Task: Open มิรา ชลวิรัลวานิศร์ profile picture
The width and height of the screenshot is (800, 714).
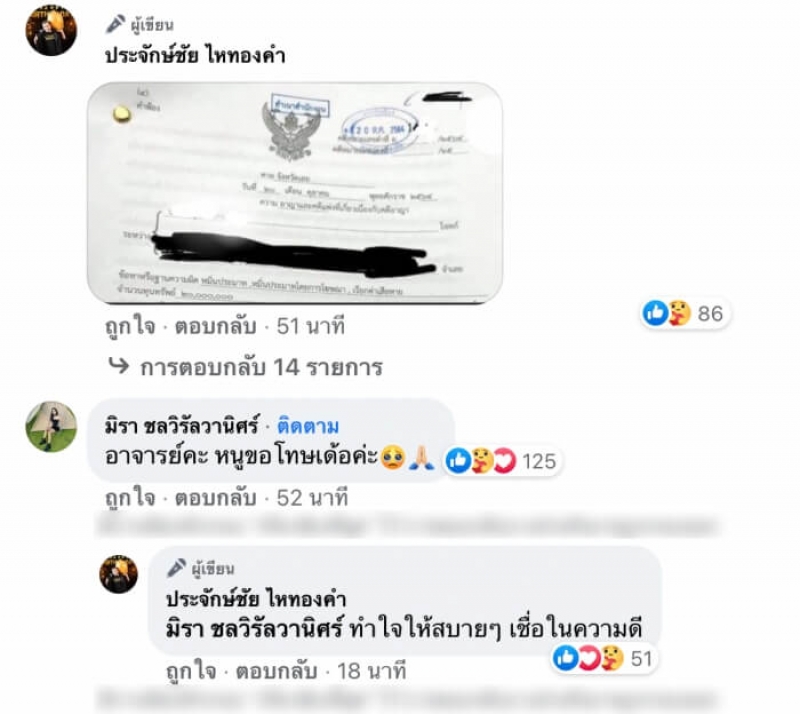Action: (x=51, y=427)
